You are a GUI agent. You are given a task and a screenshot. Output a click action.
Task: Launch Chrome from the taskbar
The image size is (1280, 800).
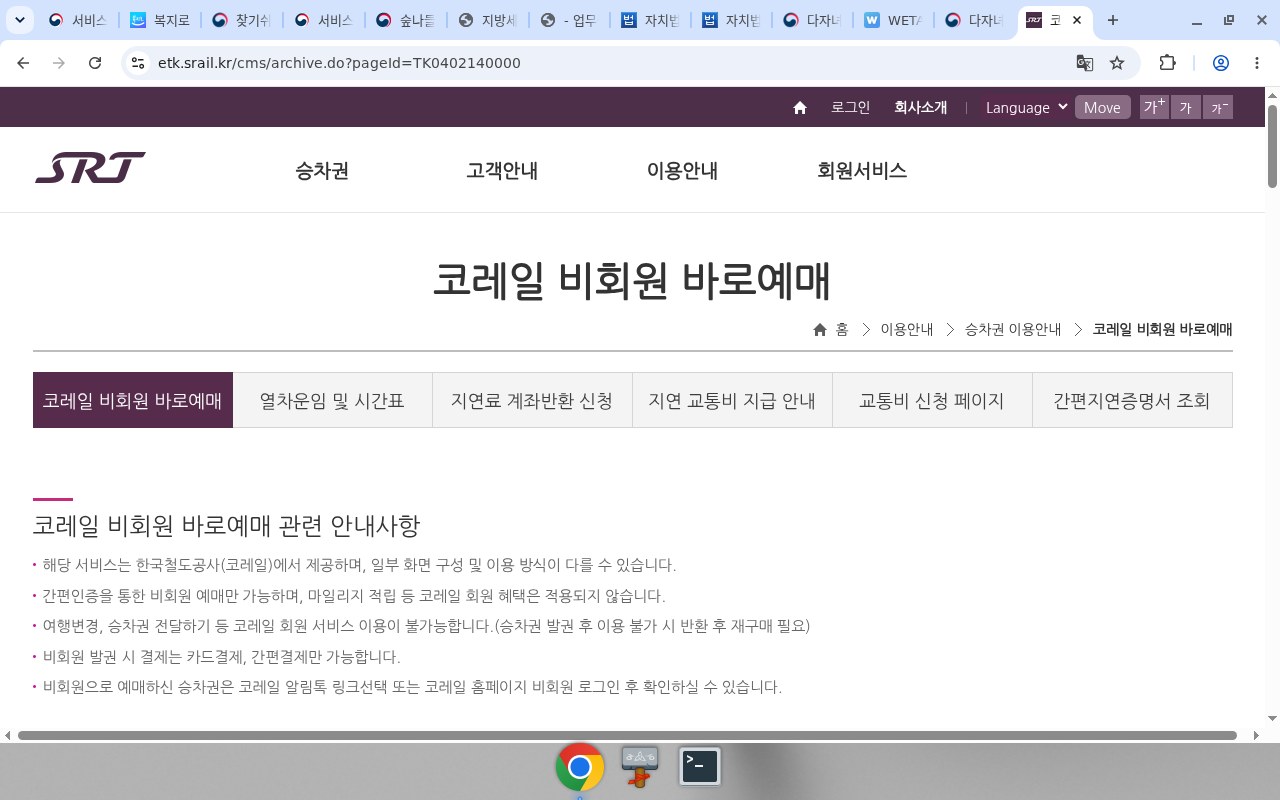tap(580, 767)
